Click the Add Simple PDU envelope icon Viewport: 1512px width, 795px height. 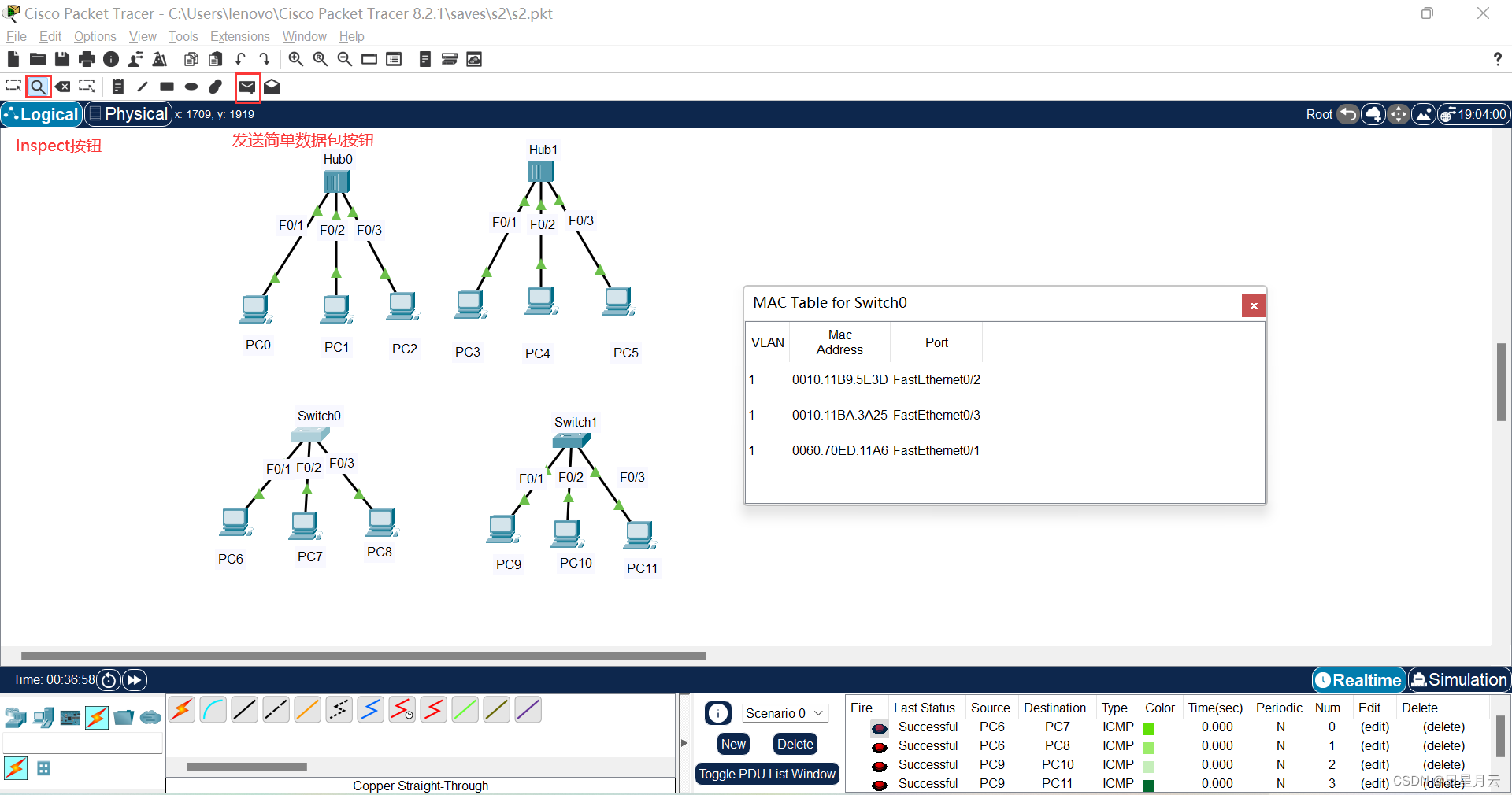[x=247, y=87]
